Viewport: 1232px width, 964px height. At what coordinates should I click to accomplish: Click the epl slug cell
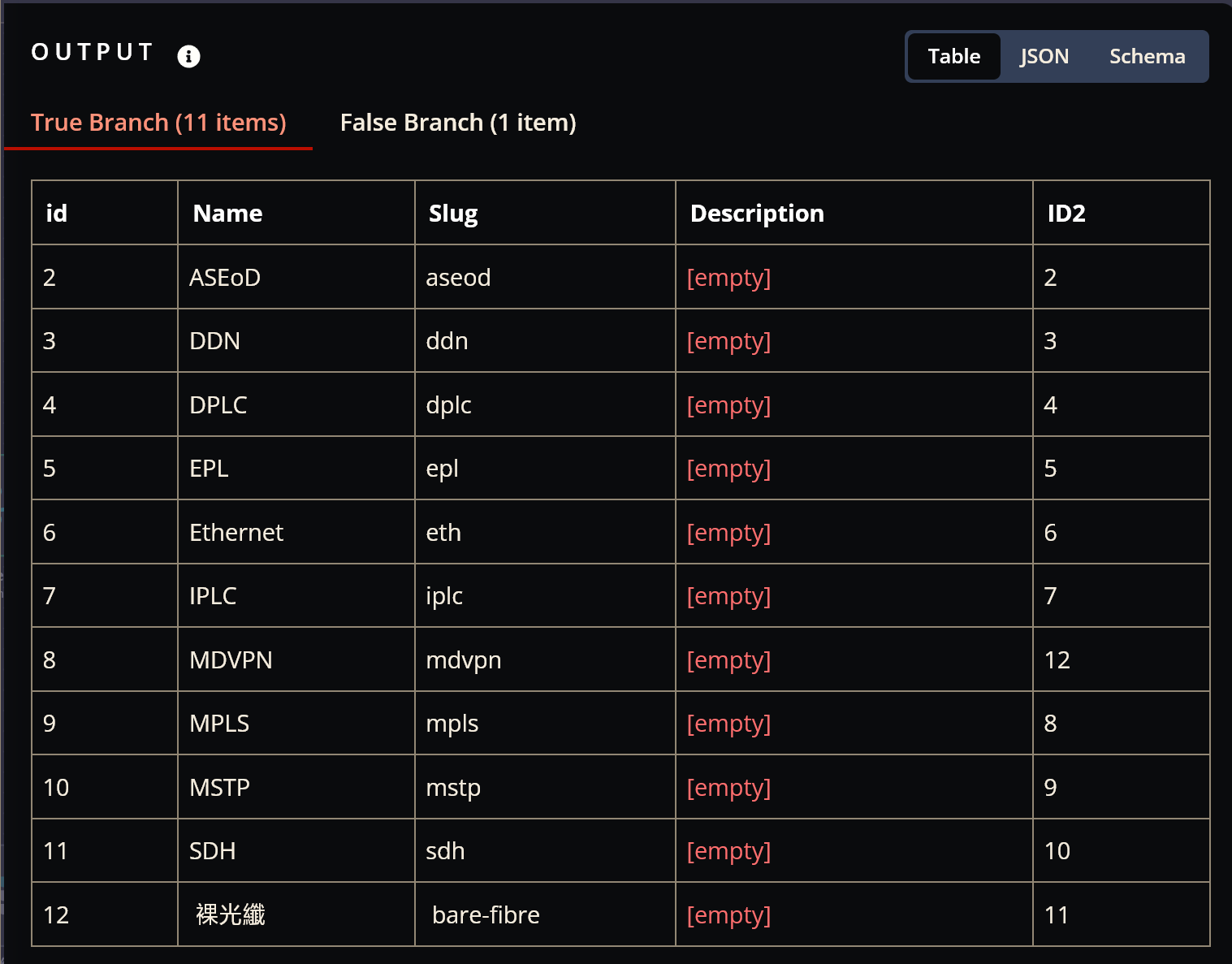point(545,468)
